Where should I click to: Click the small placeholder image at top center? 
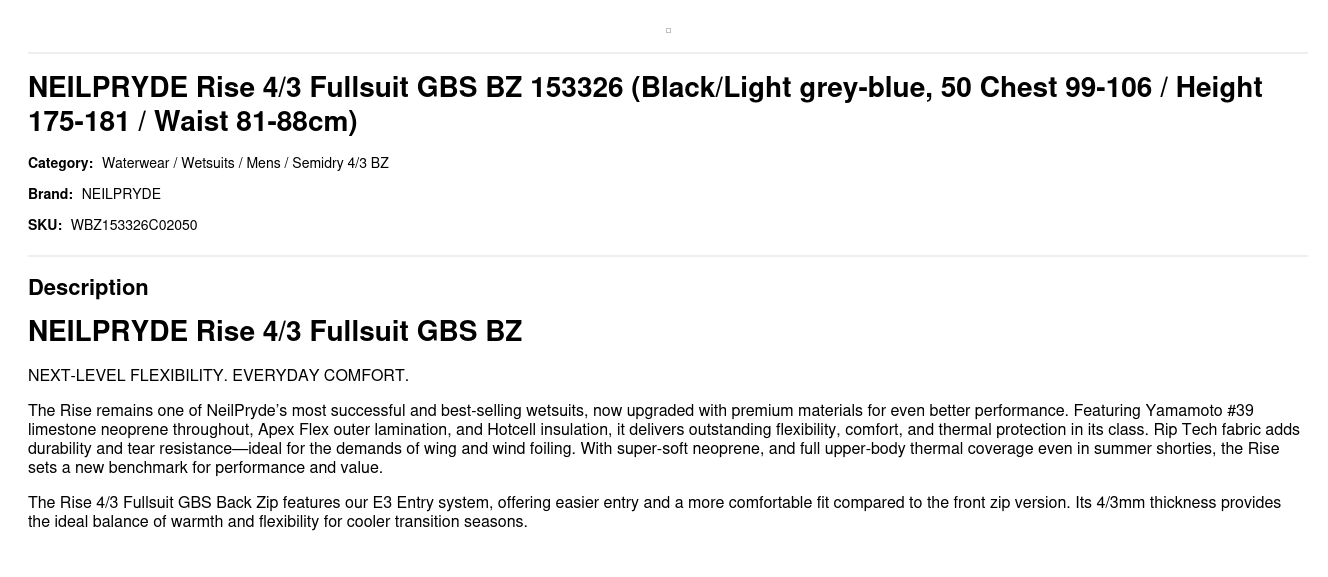(668, 30)
